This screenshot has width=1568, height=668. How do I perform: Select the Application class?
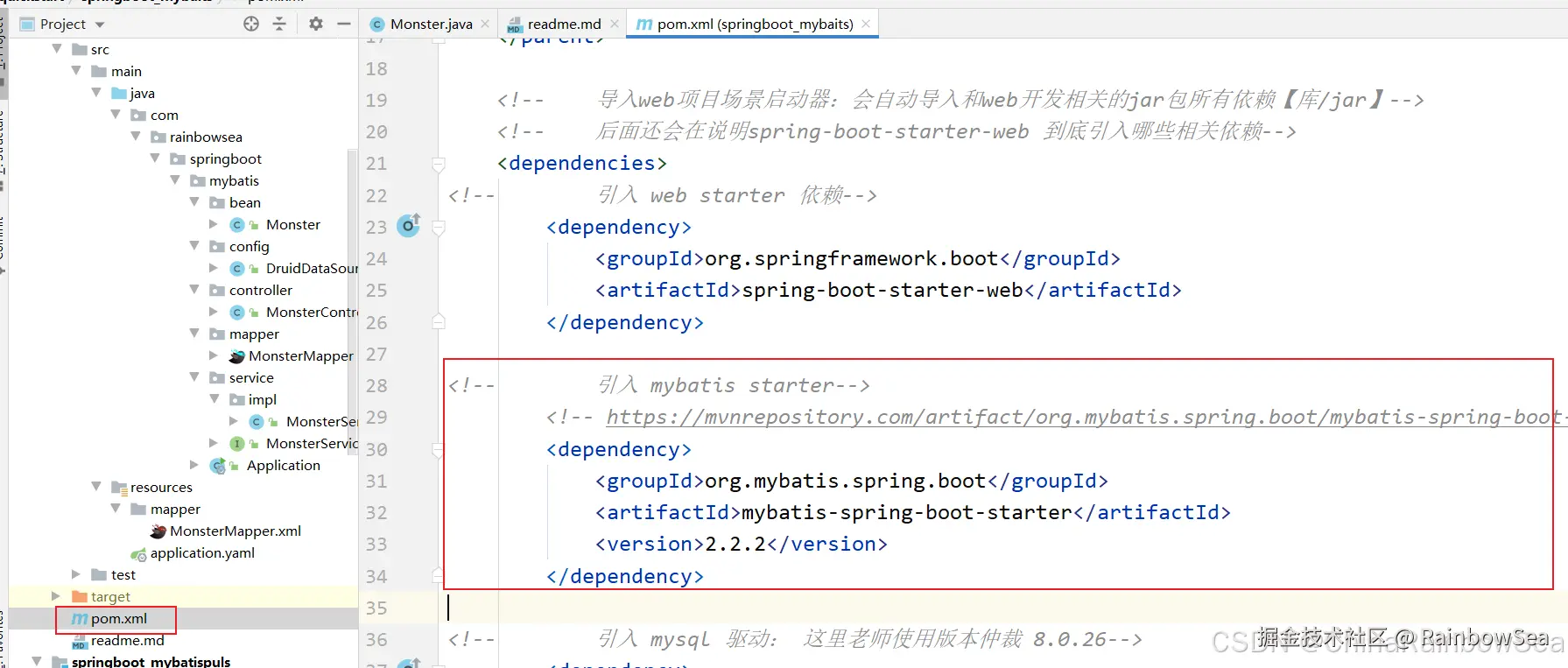(283, 466)
